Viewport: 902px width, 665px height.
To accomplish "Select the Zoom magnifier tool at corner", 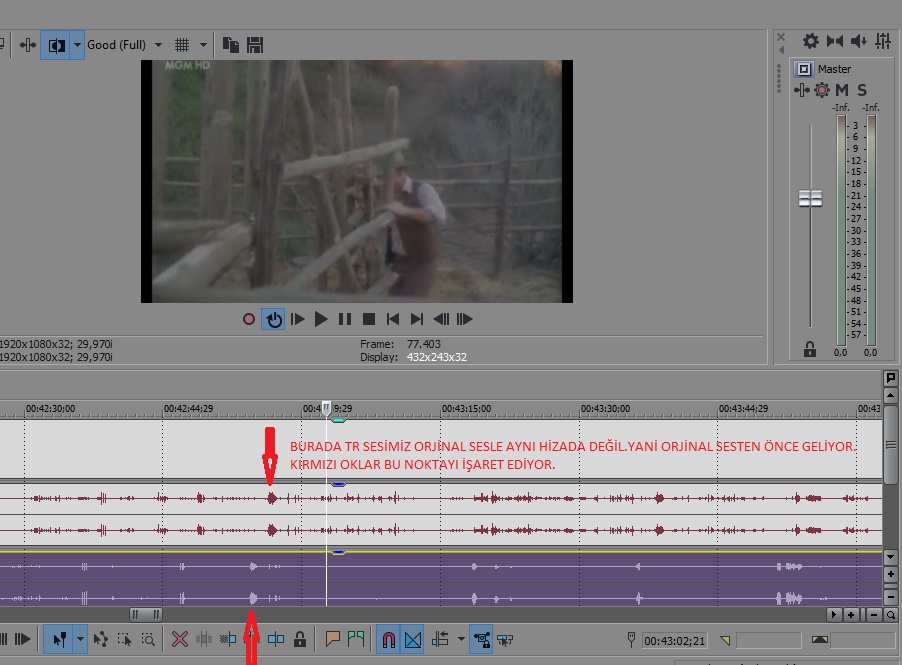I will [x=890, y=615].
